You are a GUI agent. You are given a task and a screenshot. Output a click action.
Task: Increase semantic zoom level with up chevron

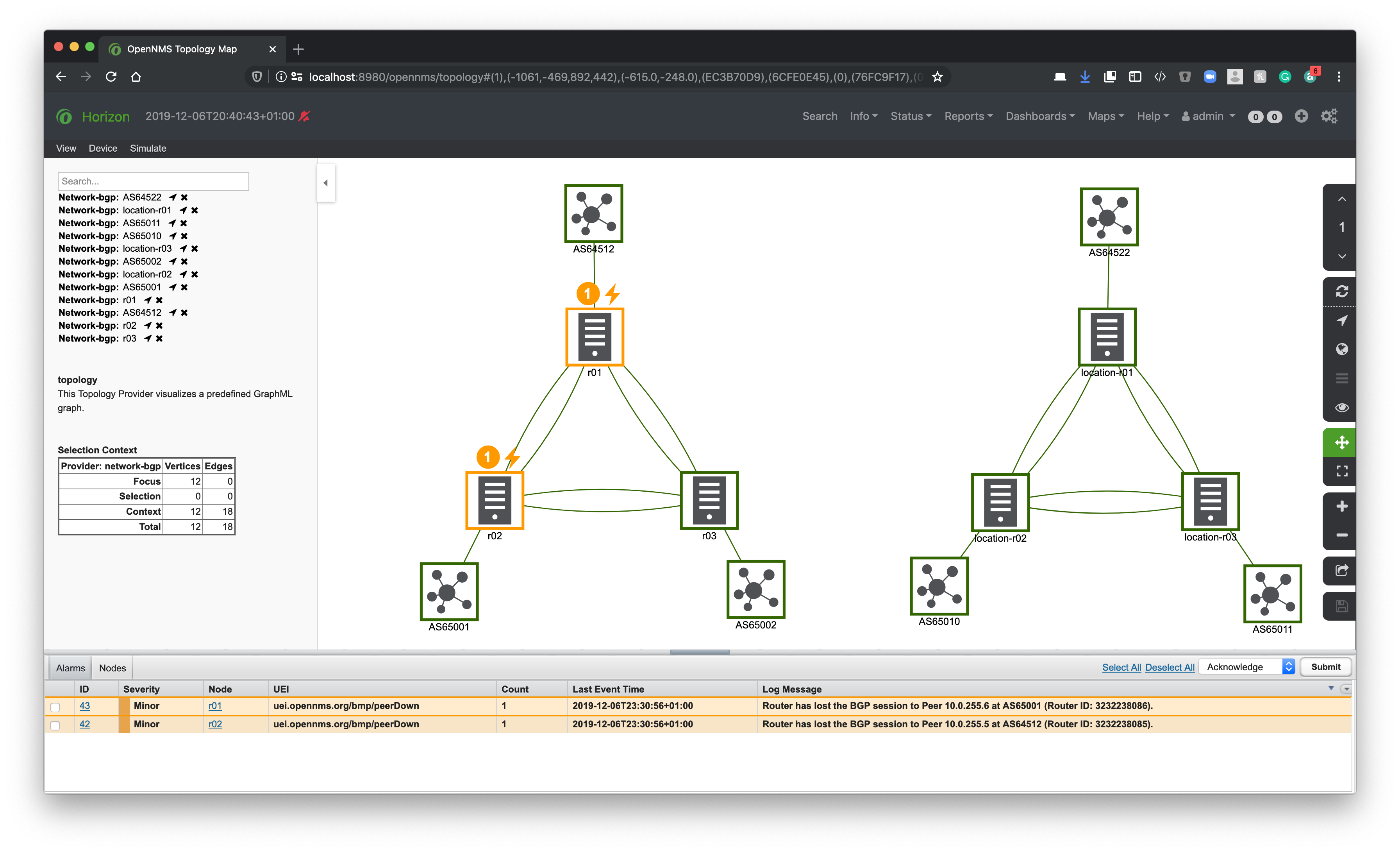(1341, 199)
